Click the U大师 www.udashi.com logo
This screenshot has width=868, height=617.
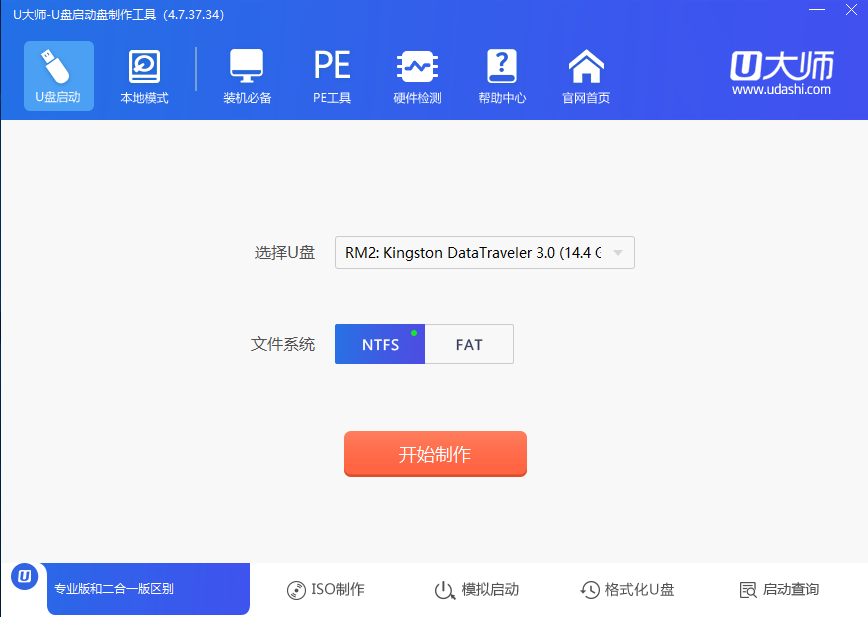pos(781,74)
